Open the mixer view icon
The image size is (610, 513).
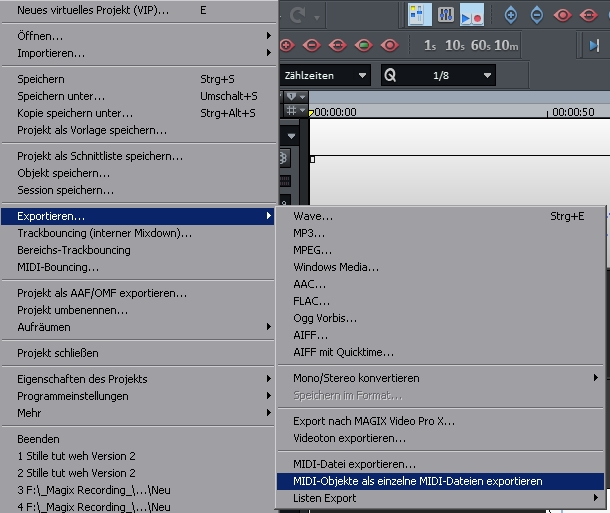444,16
